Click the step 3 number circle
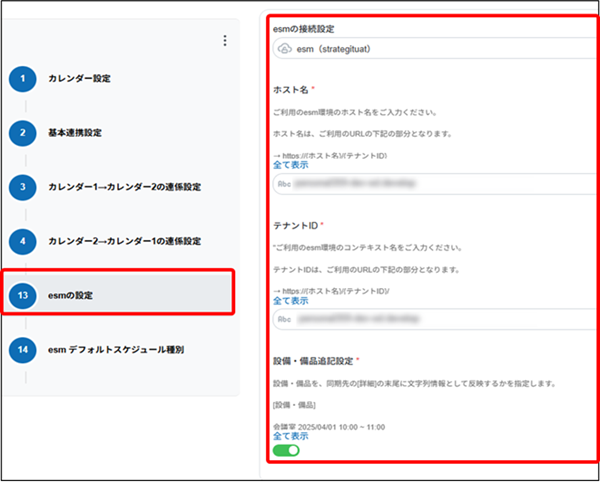Viewport: 600px width, 482px height. (22, 187)
